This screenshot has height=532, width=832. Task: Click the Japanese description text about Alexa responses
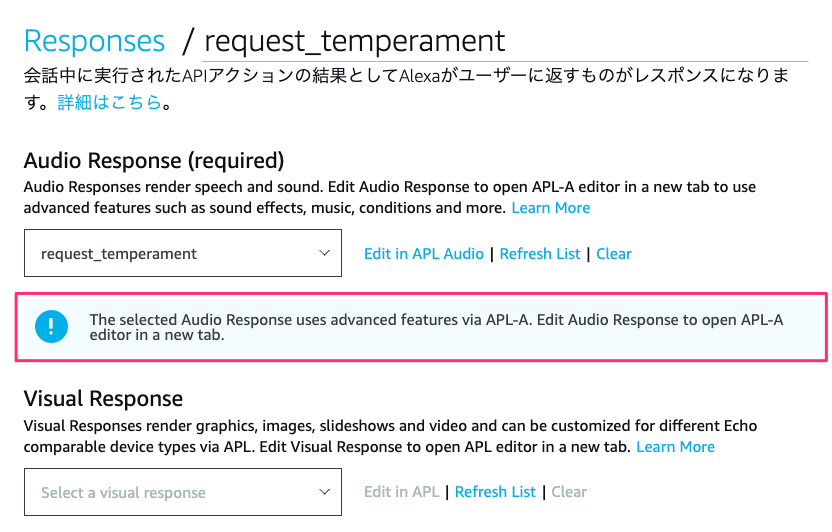[400, 76]
